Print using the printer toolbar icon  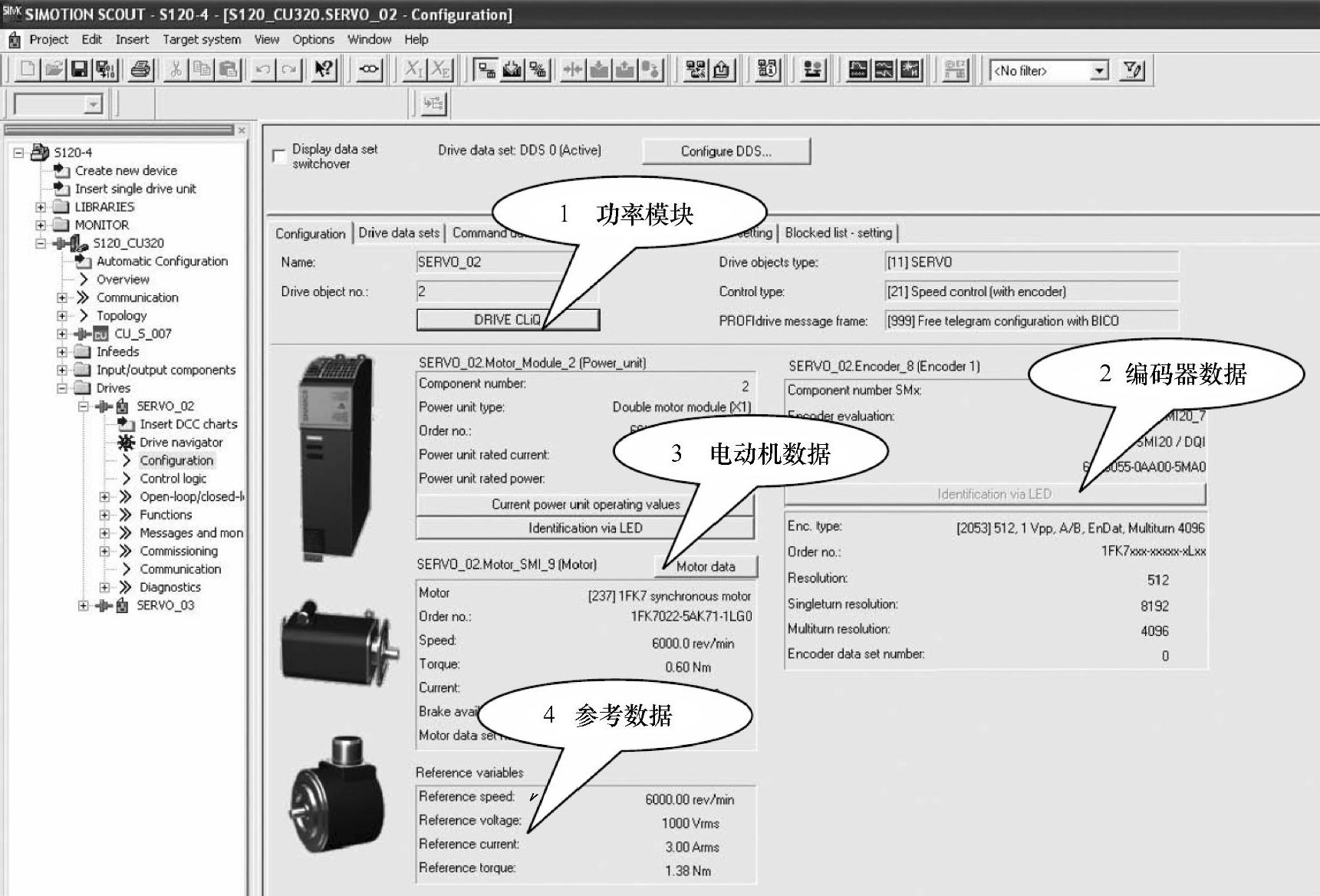pyautogui.click(x=140, y=70)
